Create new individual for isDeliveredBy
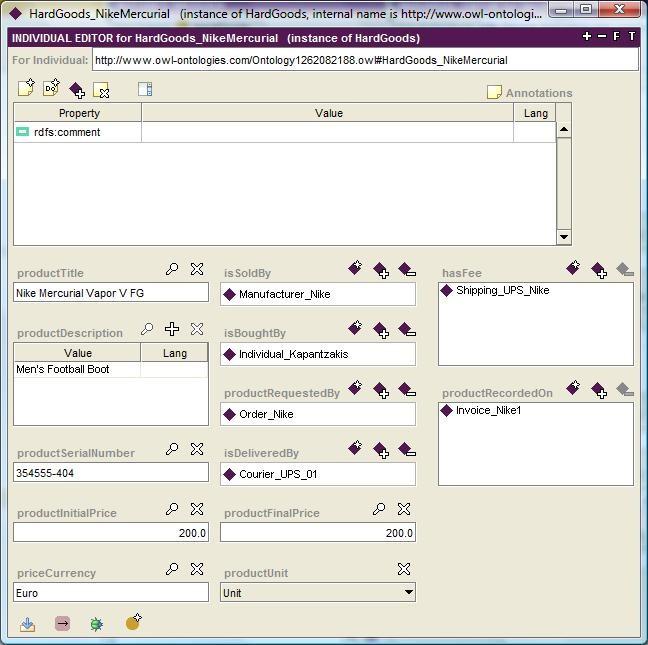The height and width of the screenshot is (645, 648). [x=355, y=447]
